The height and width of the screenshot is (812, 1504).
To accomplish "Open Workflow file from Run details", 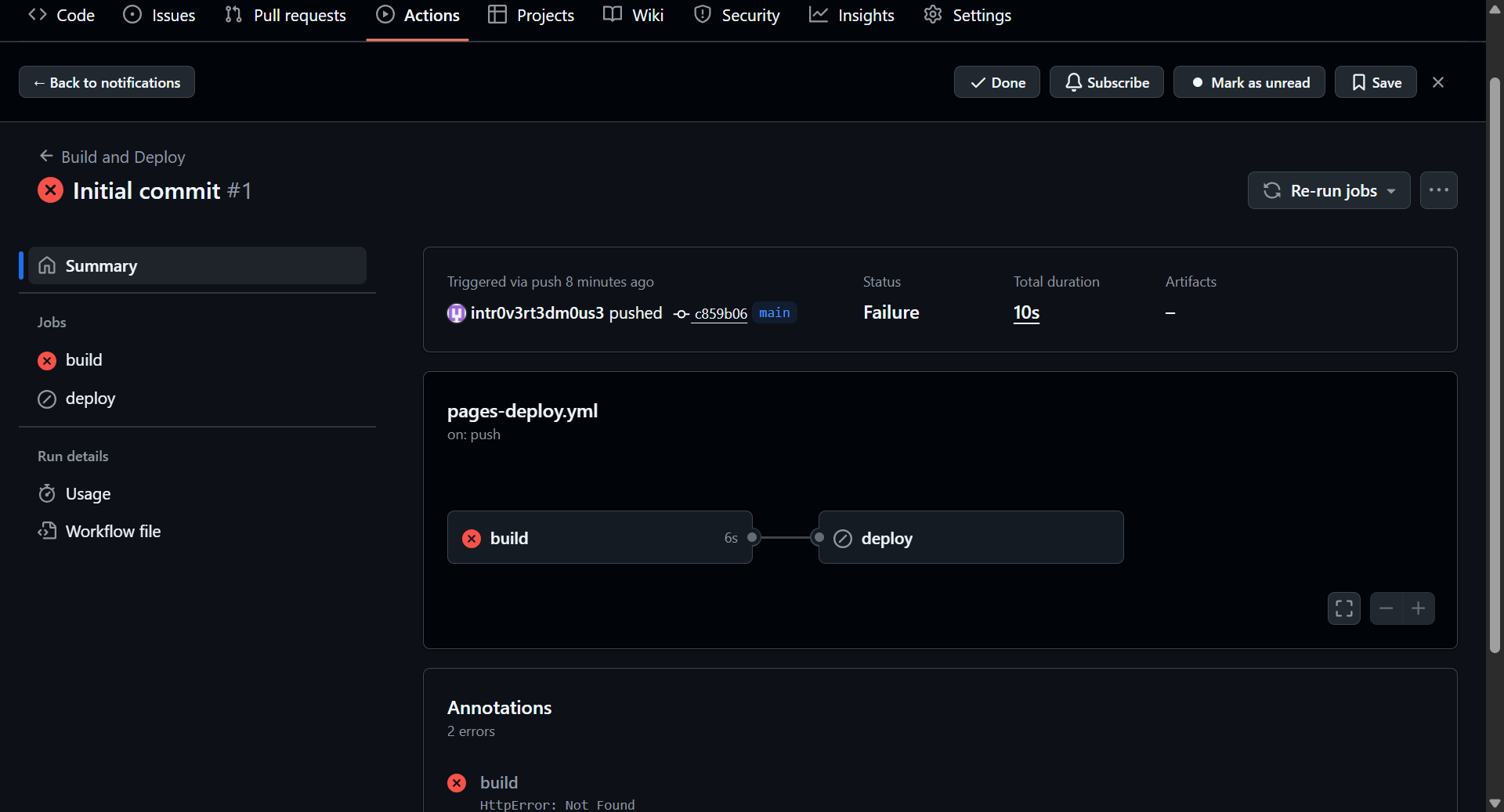I will (x=113, y=532).
